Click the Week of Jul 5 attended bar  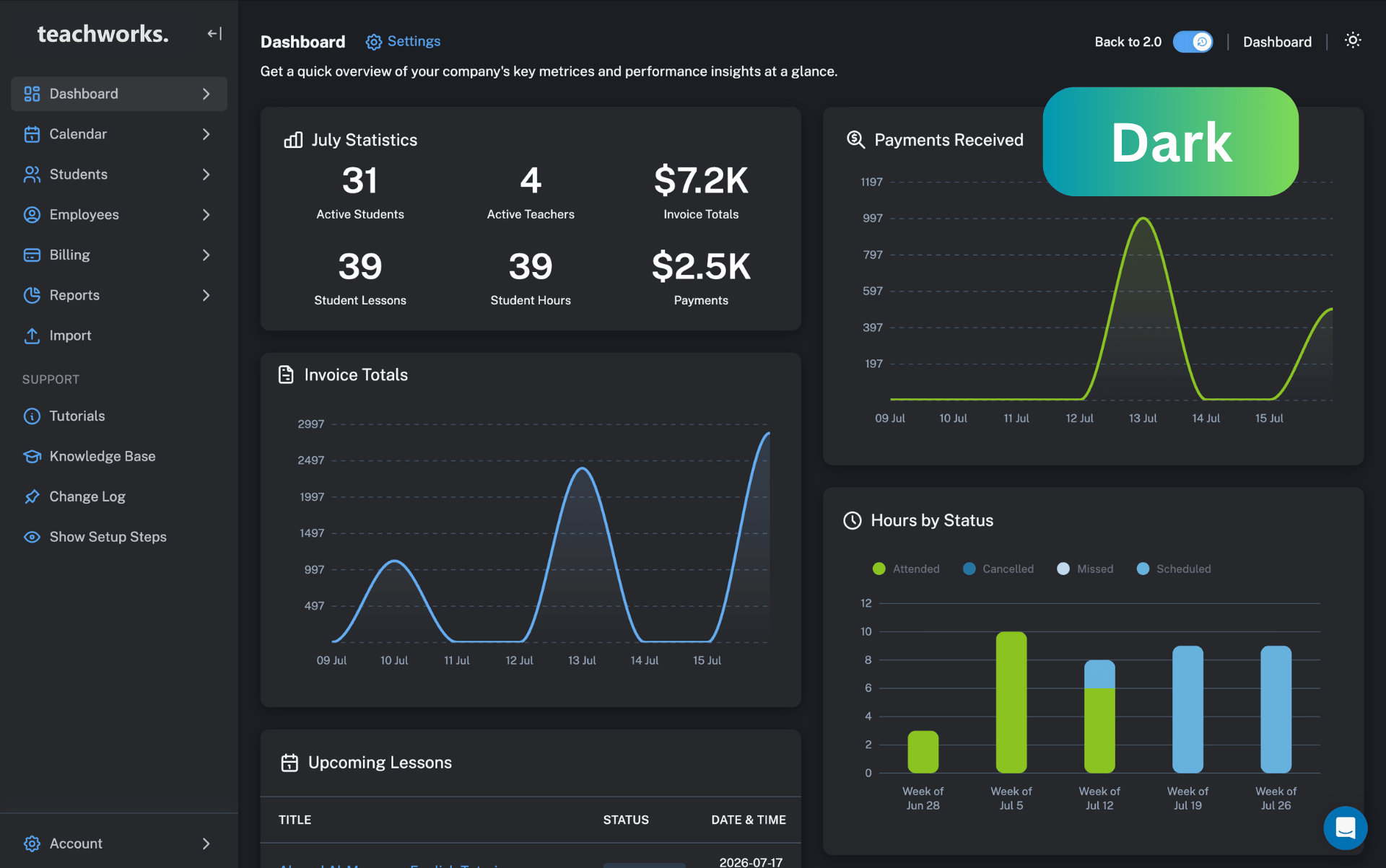pos(1011,702)
